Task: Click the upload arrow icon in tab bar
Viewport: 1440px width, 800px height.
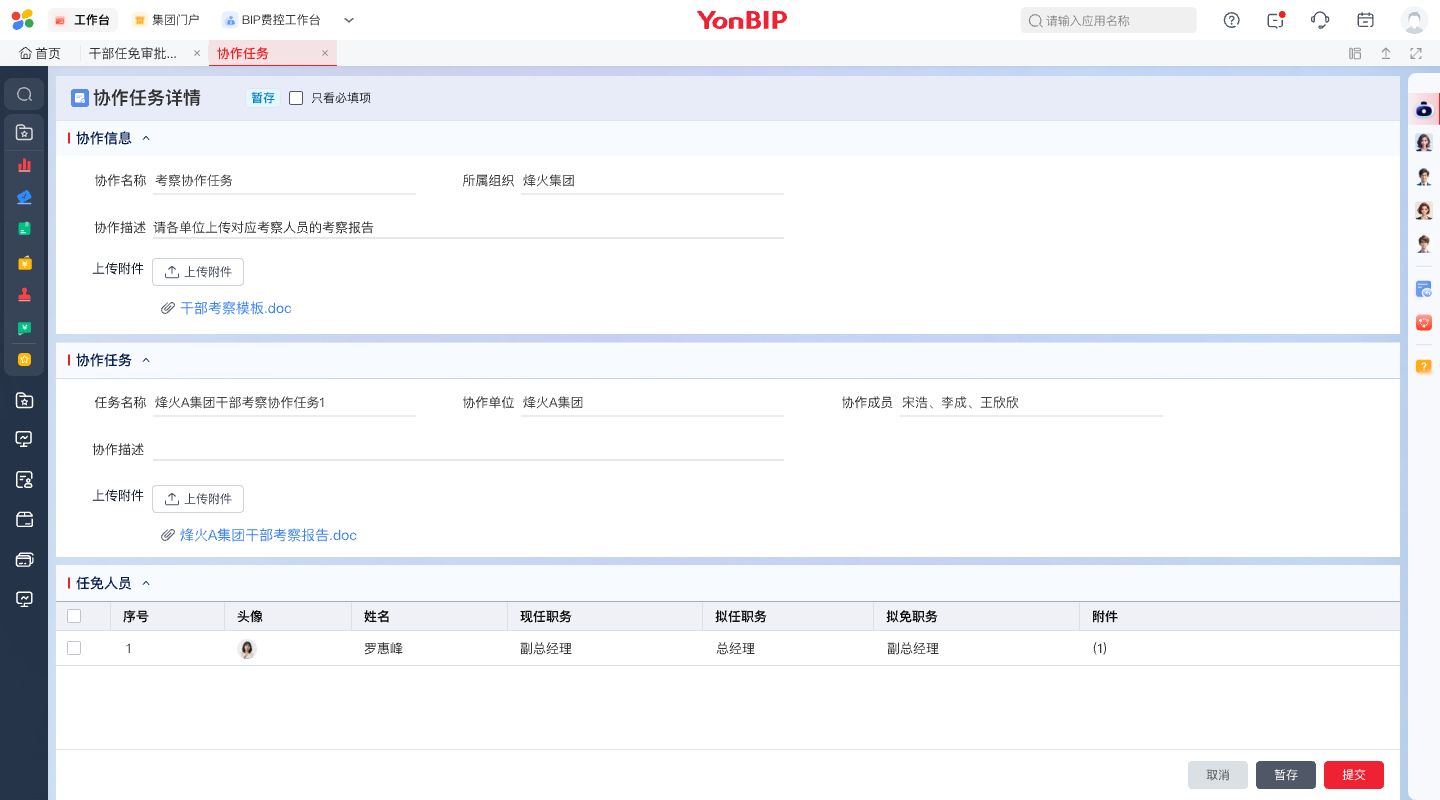Action: pos(1386,54)
